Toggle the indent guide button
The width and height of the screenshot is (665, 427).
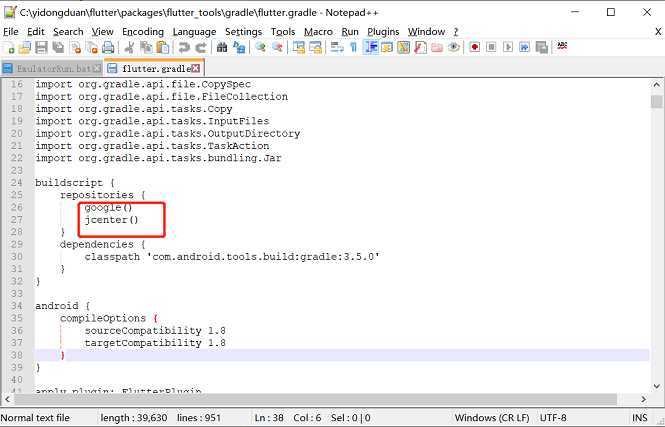371,47
